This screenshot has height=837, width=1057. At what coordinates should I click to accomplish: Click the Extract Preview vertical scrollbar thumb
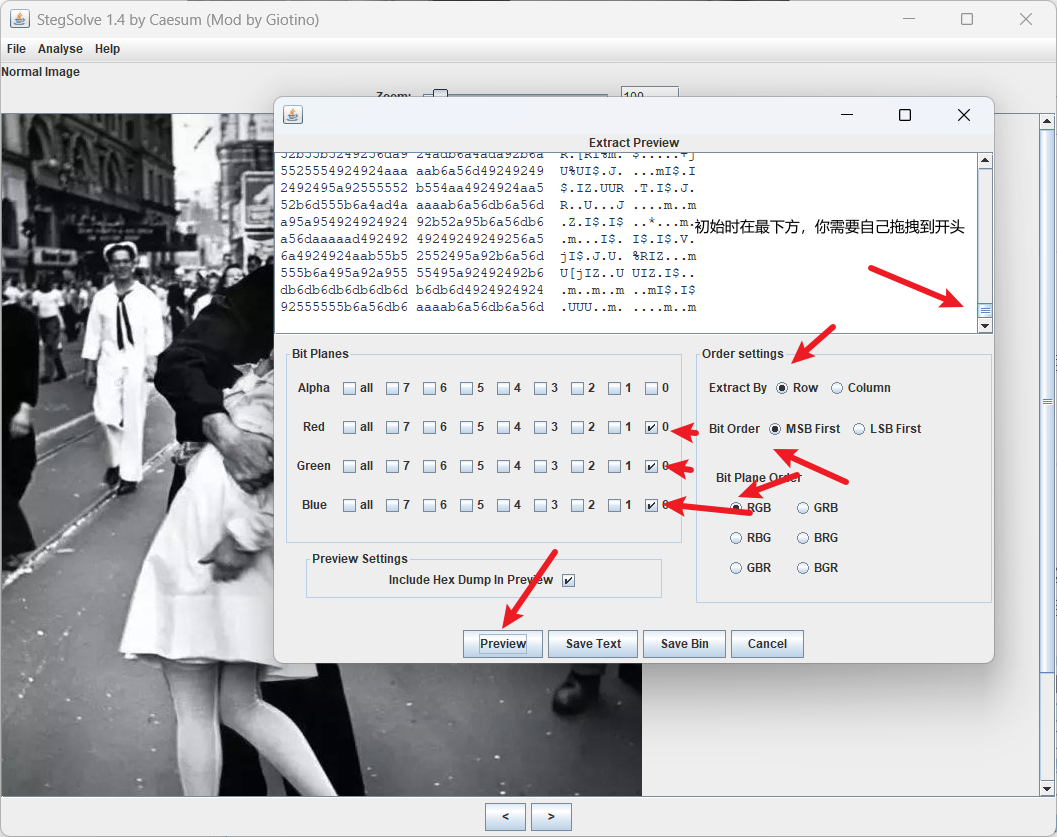(985, 311)
